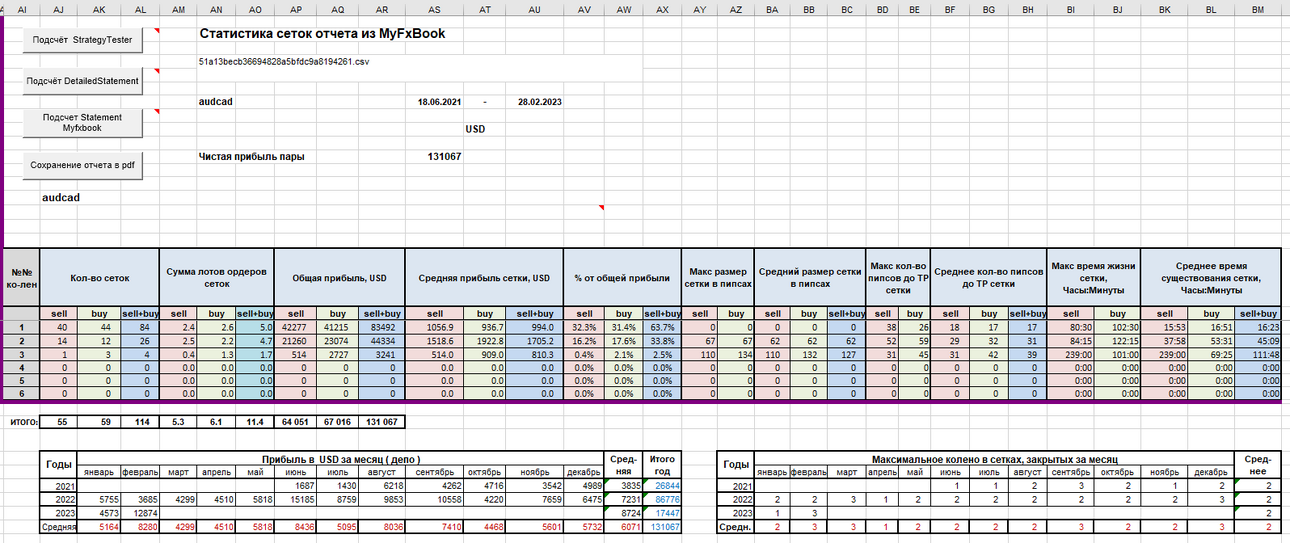Select the max lifetime cell 102:30

[1117, 327]
